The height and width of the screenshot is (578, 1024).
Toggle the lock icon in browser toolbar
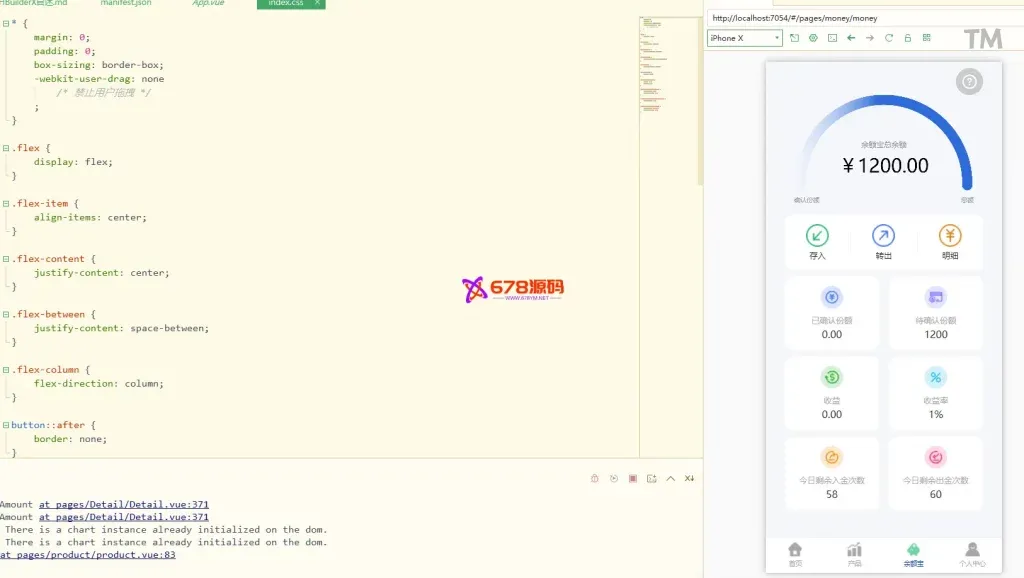point(907,38)
